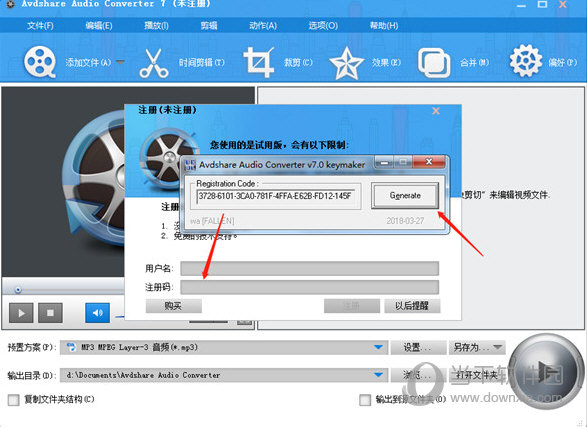The width and height of the screenshot is (587, 427).
Task: Enable 输出到源文件夹 checkbox
Action: [x=365, y=400]
